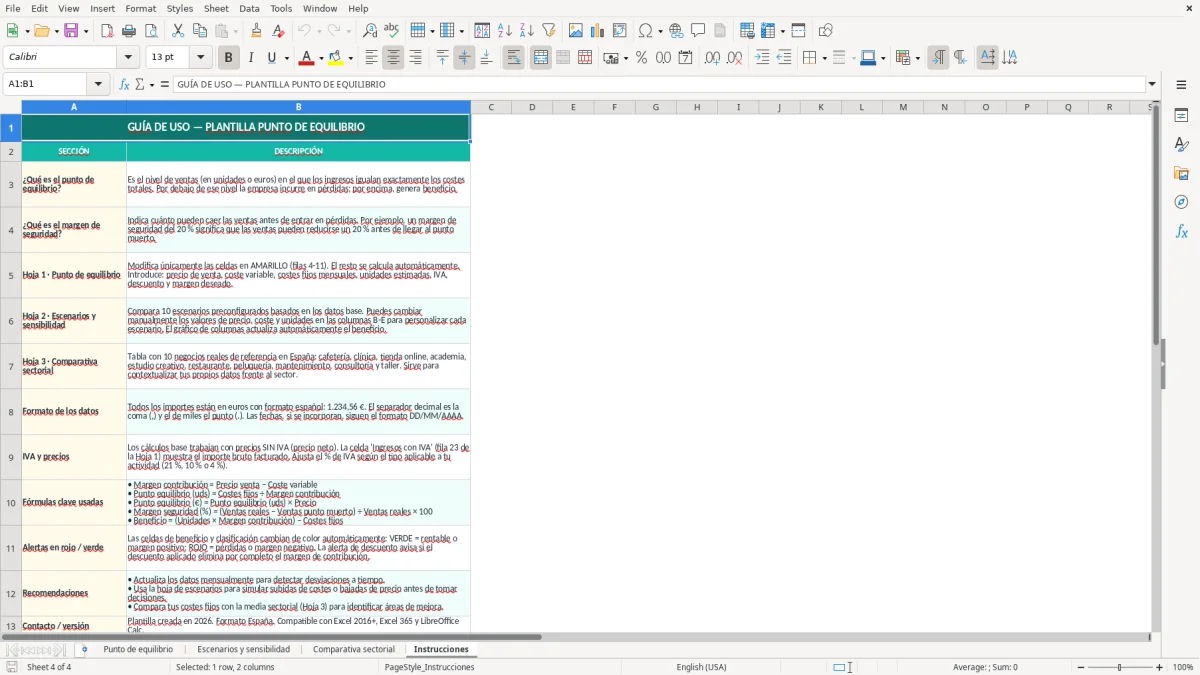Screen dimensions: 1200x675
Task: Insert comment speech bubble icon
Action: point(698,31)
